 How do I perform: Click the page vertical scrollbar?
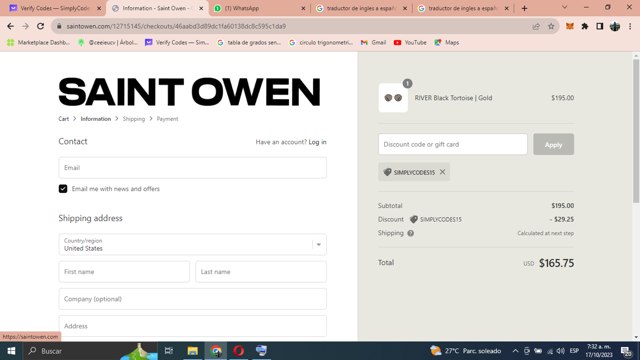click(636, 131)
